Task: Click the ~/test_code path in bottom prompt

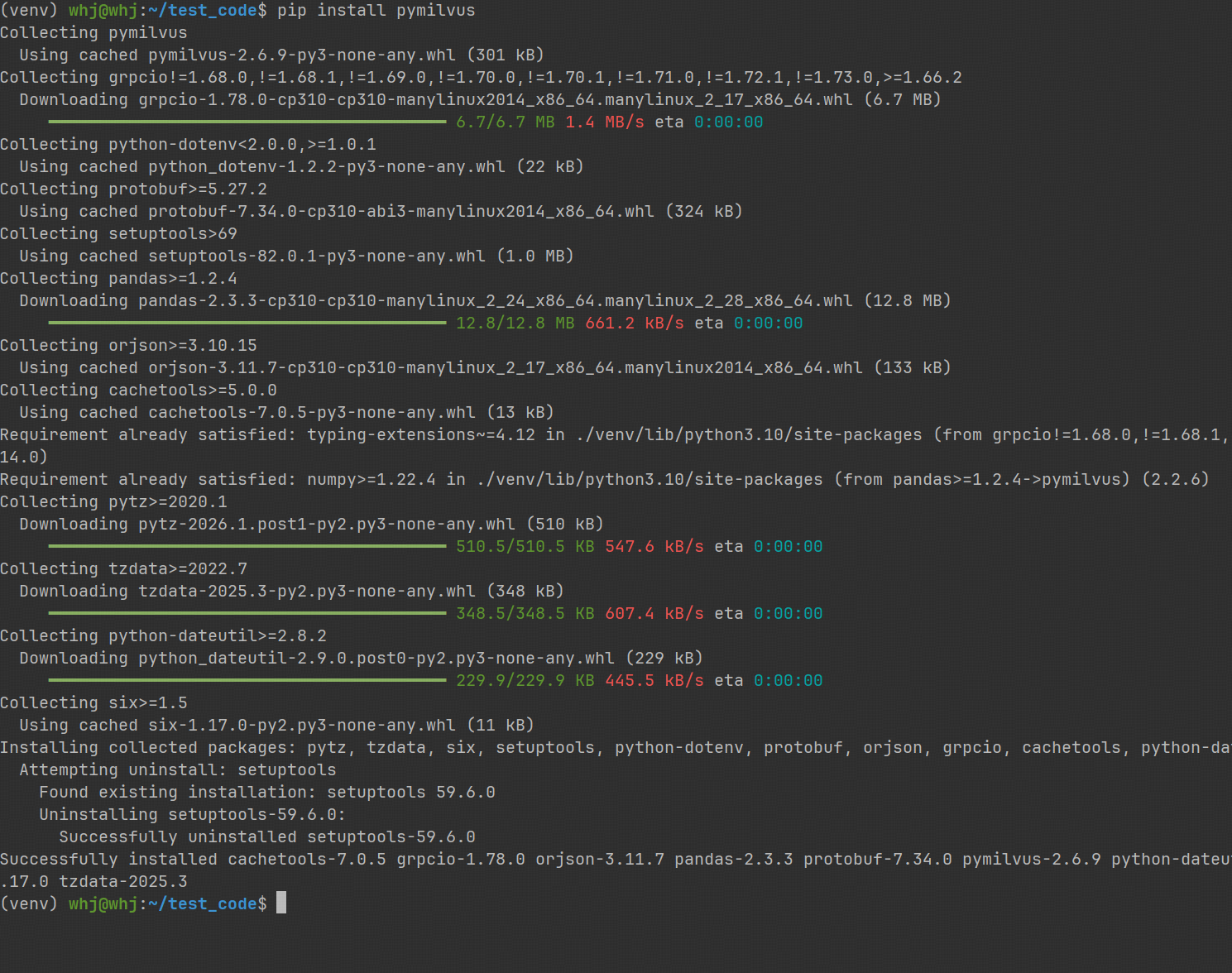Action: pos(202,904)
